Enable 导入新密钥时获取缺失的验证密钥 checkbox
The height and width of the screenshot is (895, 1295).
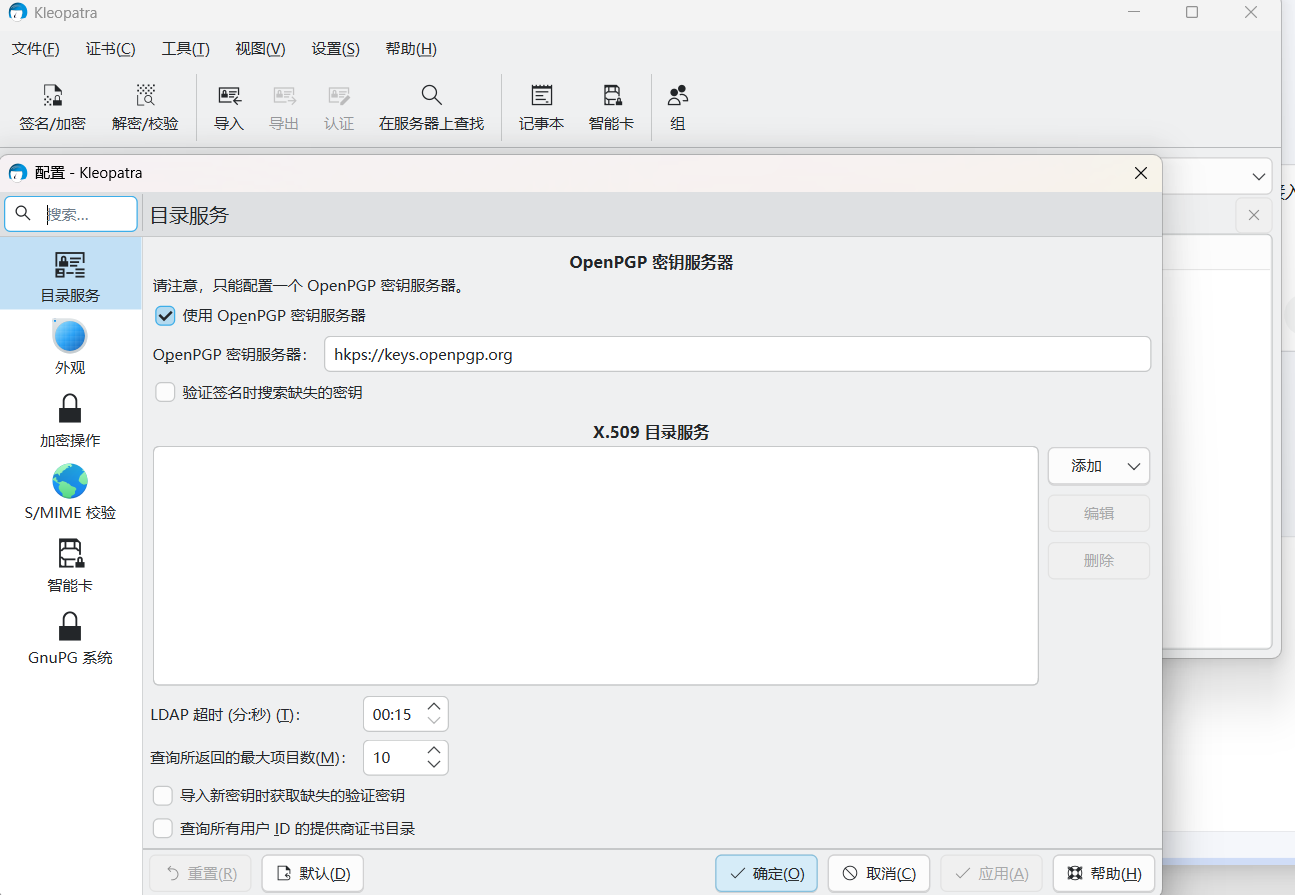[163, 796]
